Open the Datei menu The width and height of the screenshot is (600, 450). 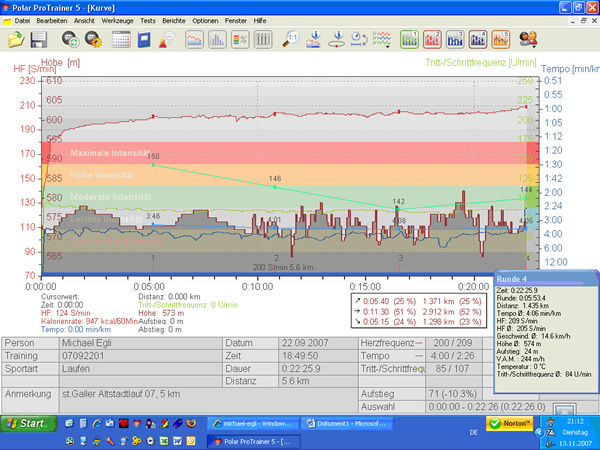pos(22,21)
